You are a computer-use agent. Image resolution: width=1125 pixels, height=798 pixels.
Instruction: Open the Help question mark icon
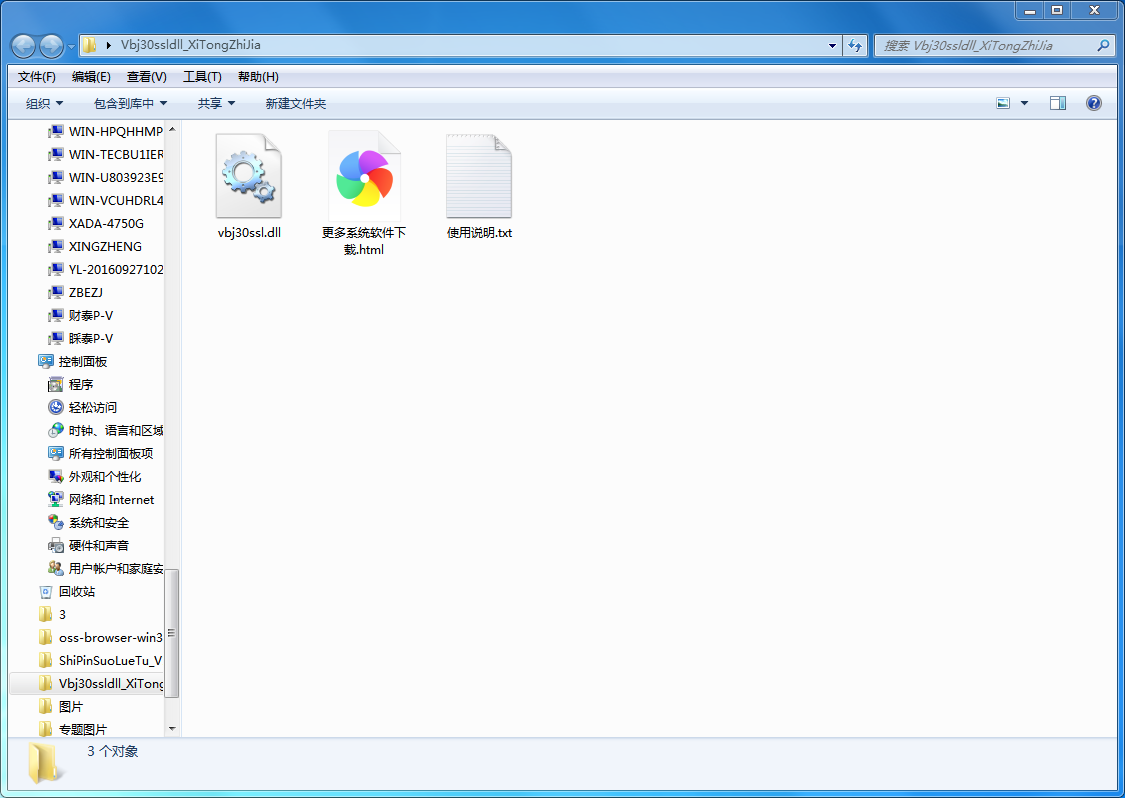coord(1093,103)
